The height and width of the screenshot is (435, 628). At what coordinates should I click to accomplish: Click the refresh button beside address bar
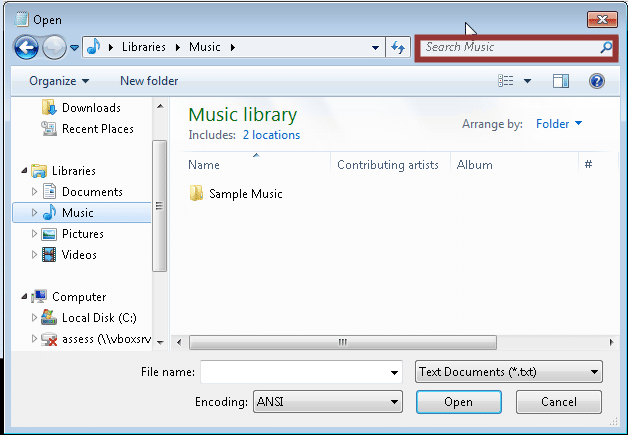[x=398, y=47]
